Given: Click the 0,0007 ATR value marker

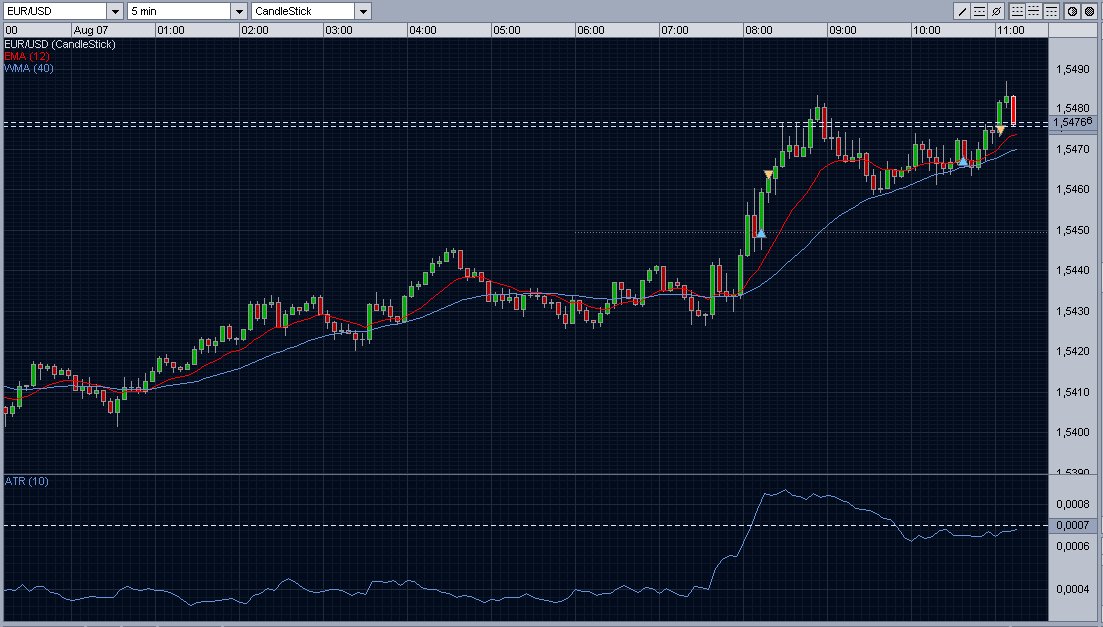Looking at the screenshot, I should [1075, 525].
